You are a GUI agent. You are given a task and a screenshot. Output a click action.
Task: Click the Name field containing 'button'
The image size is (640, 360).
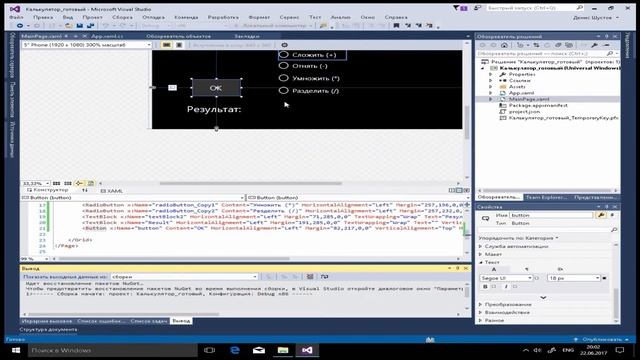click(x=551, y=215)
